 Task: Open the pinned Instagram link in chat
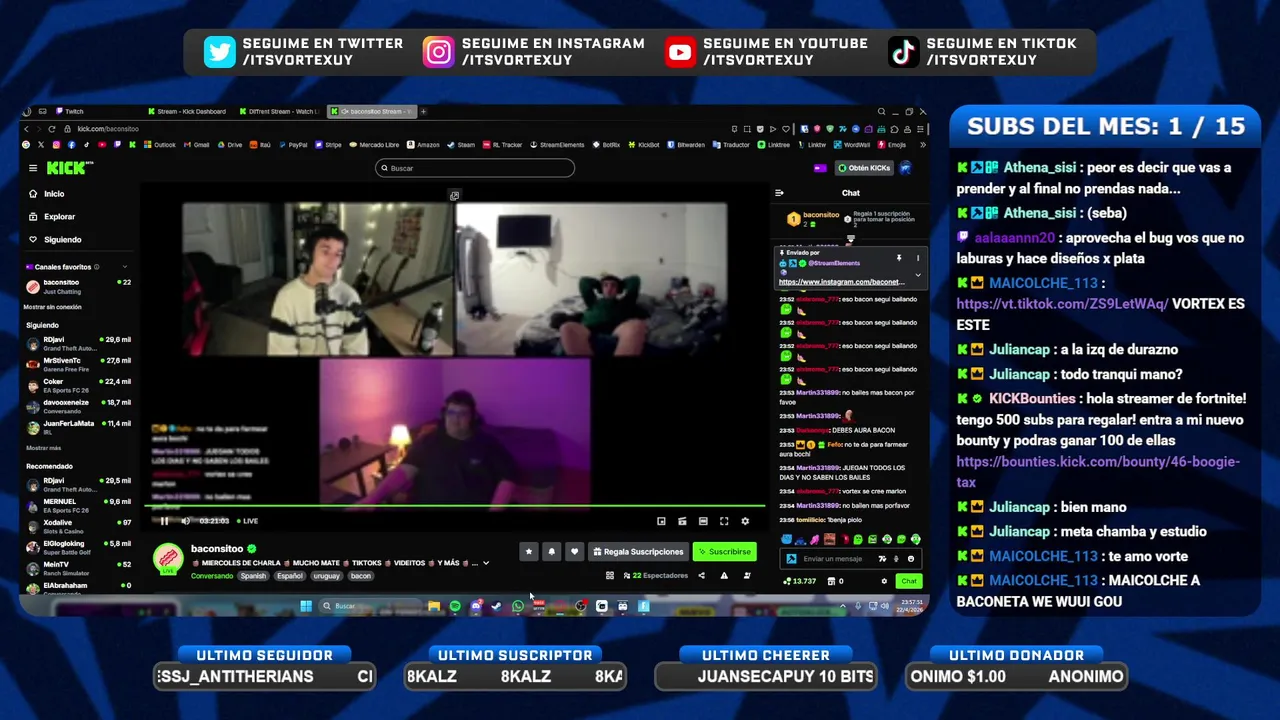(x=841, y=282)
